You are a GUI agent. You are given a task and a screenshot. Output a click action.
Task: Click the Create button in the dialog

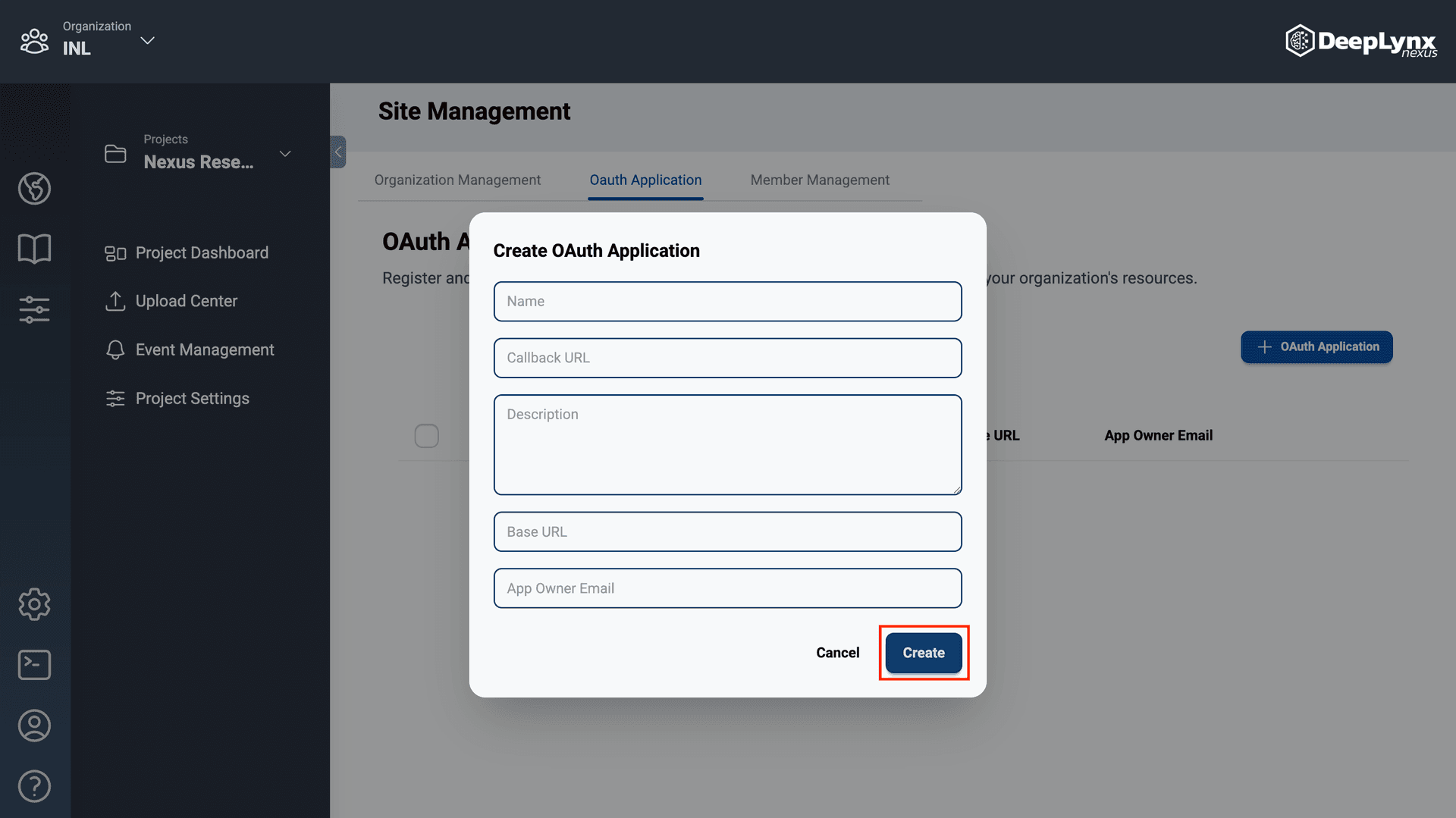[923, 652]
